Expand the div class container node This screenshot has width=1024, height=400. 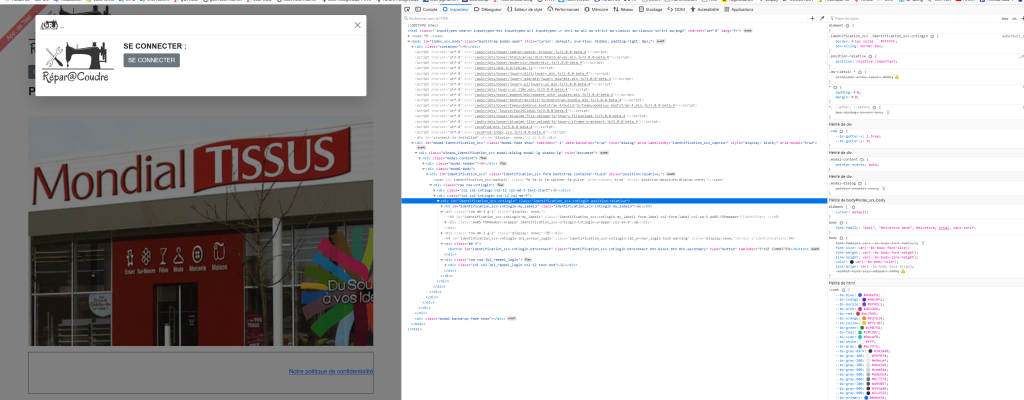[413, 46]
